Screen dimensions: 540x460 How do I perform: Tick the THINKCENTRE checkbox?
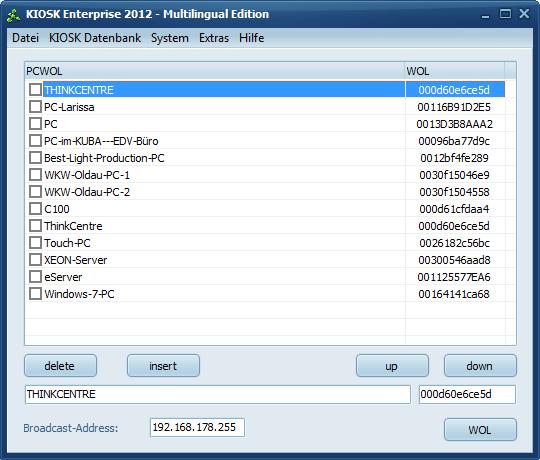pyautogui.click(x=35, y=90)
